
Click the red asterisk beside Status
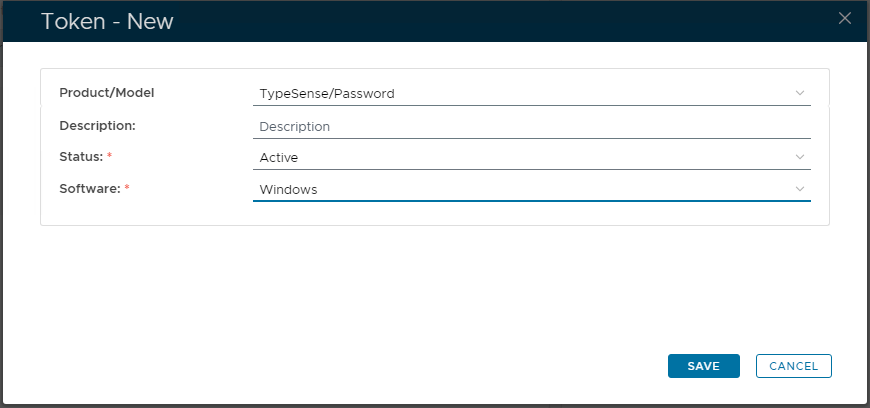coord(109,157)
